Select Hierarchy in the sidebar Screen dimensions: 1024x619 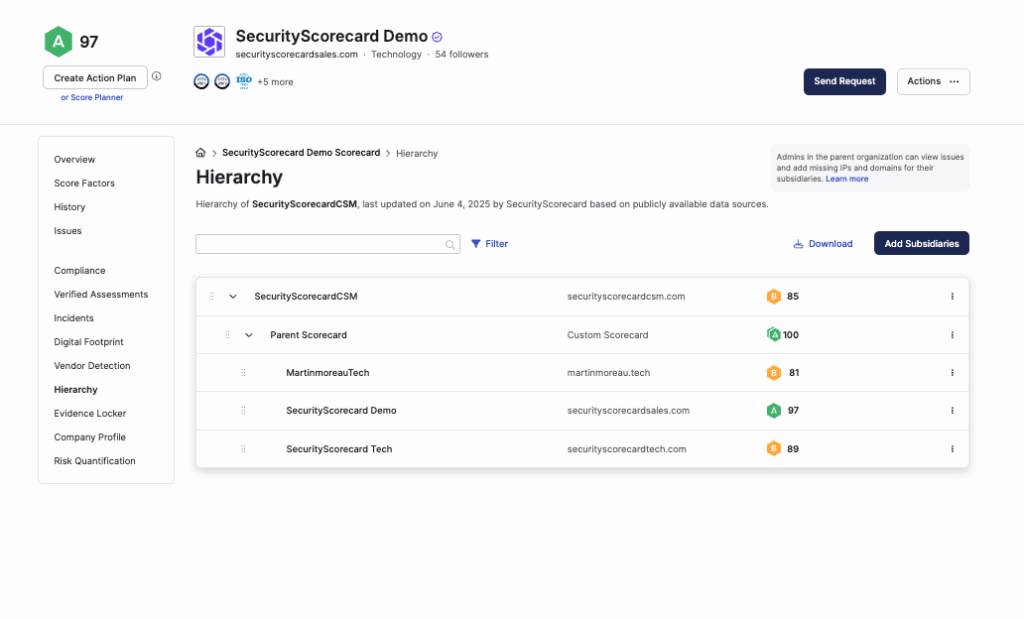pos(76,390)
